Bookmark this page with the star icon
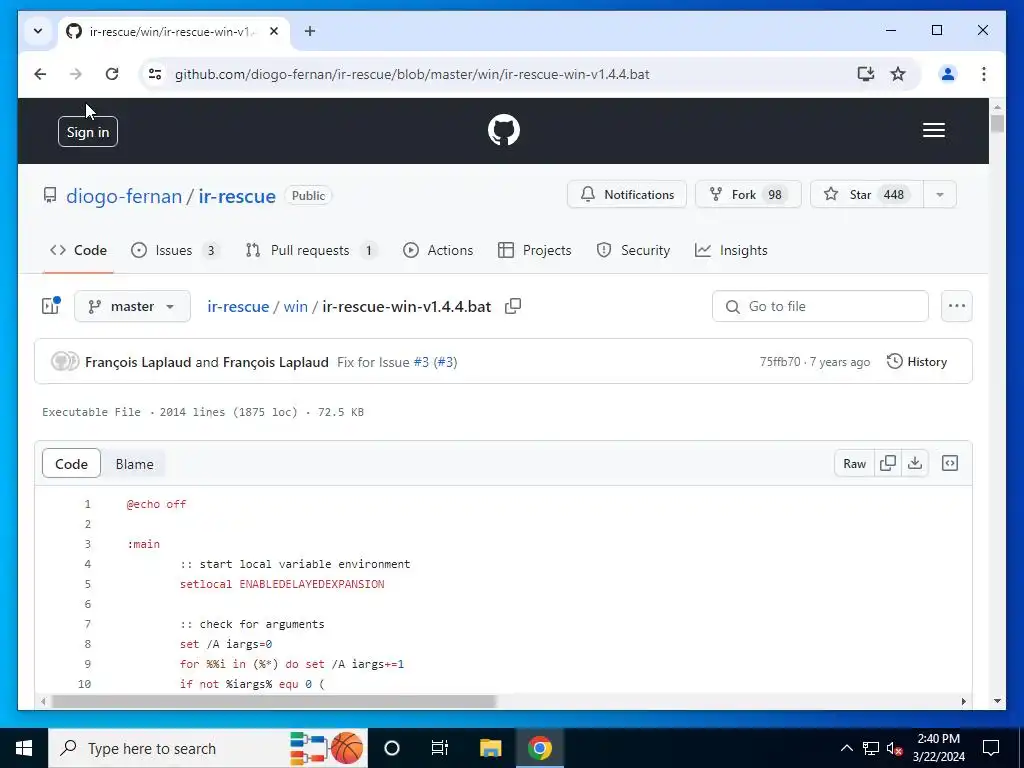Screen dimensions: 1024x768 click(x=898, y=74)
